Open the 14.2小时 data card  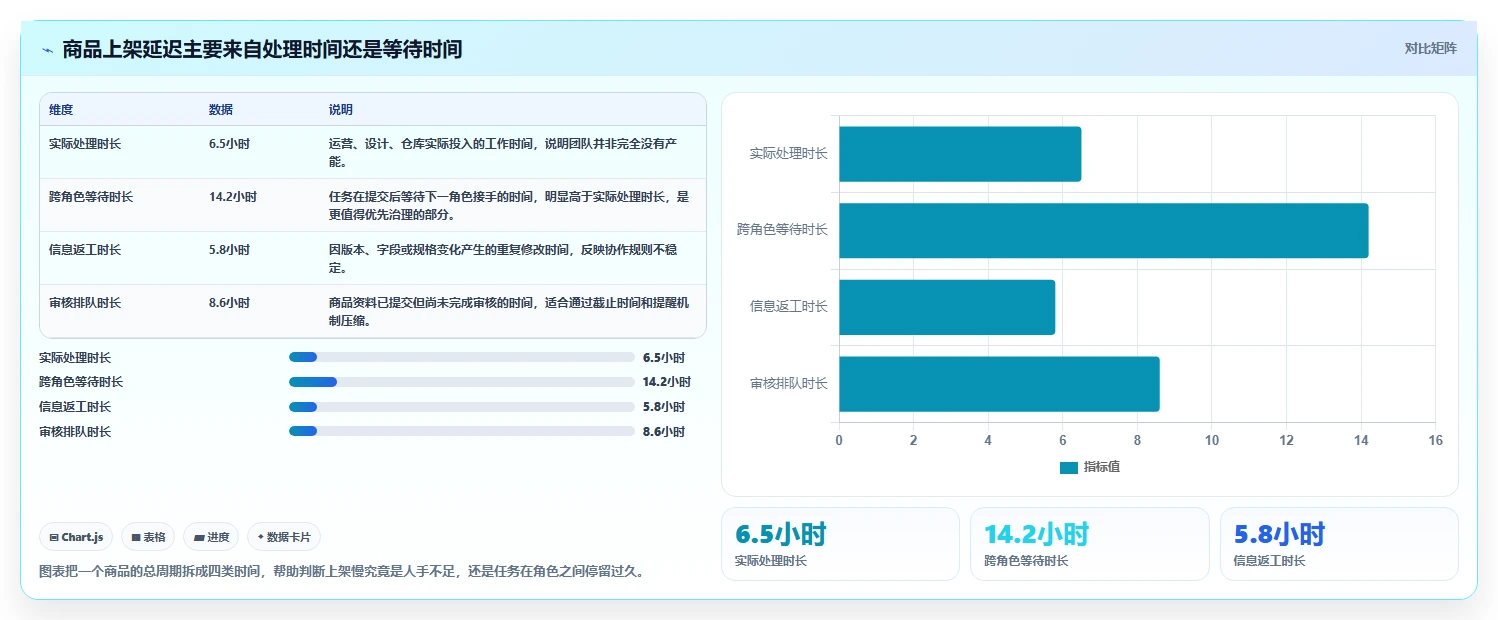[1089, 544]
